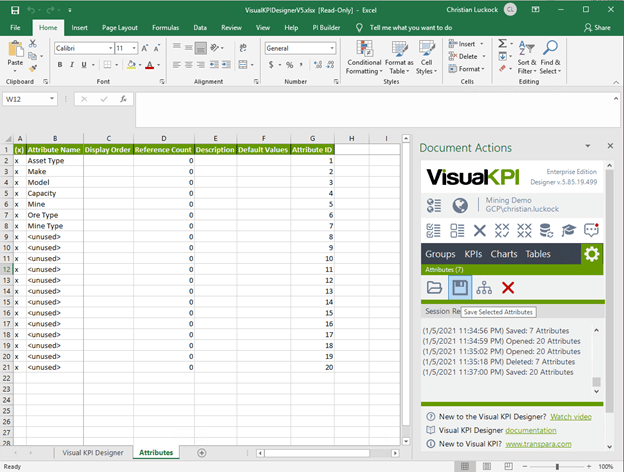Click the graduation cap training icon

569,230
